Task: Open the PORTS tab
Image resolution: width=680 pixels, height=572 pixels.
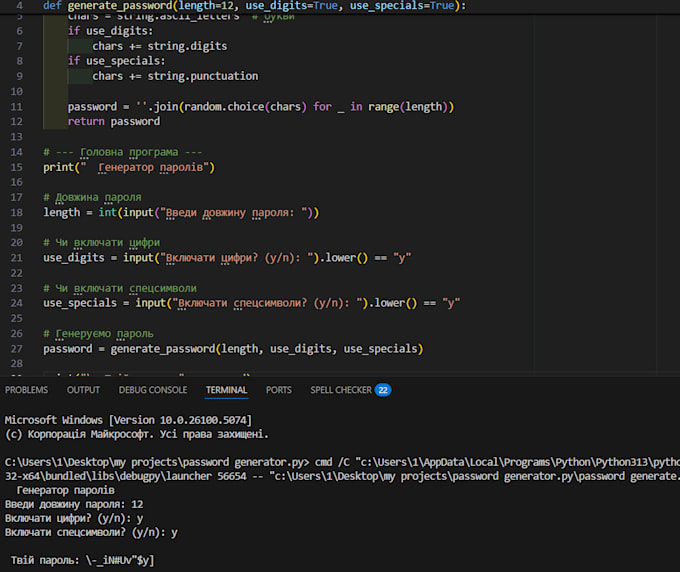Action: coord(278,390)
